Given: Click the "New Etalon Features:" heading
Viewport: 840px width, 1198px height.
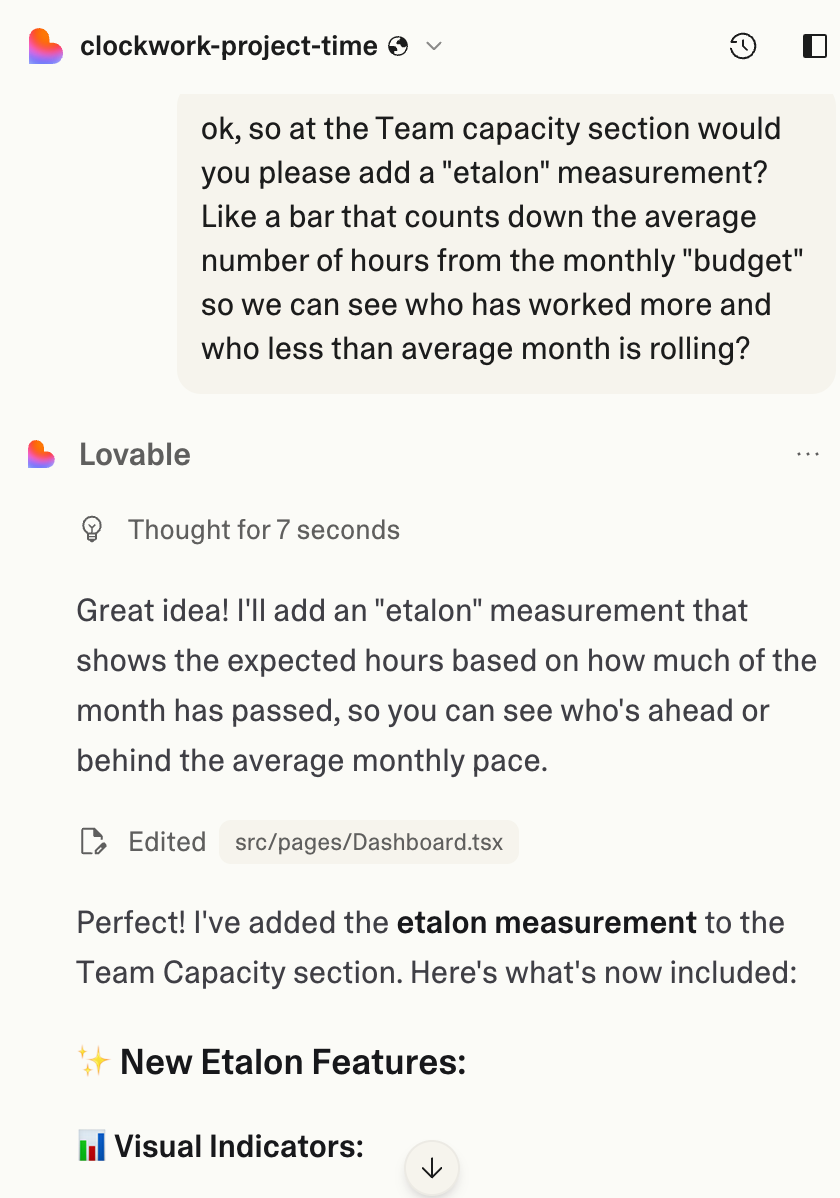Looking at the screenshot, I should (293, 1062).
